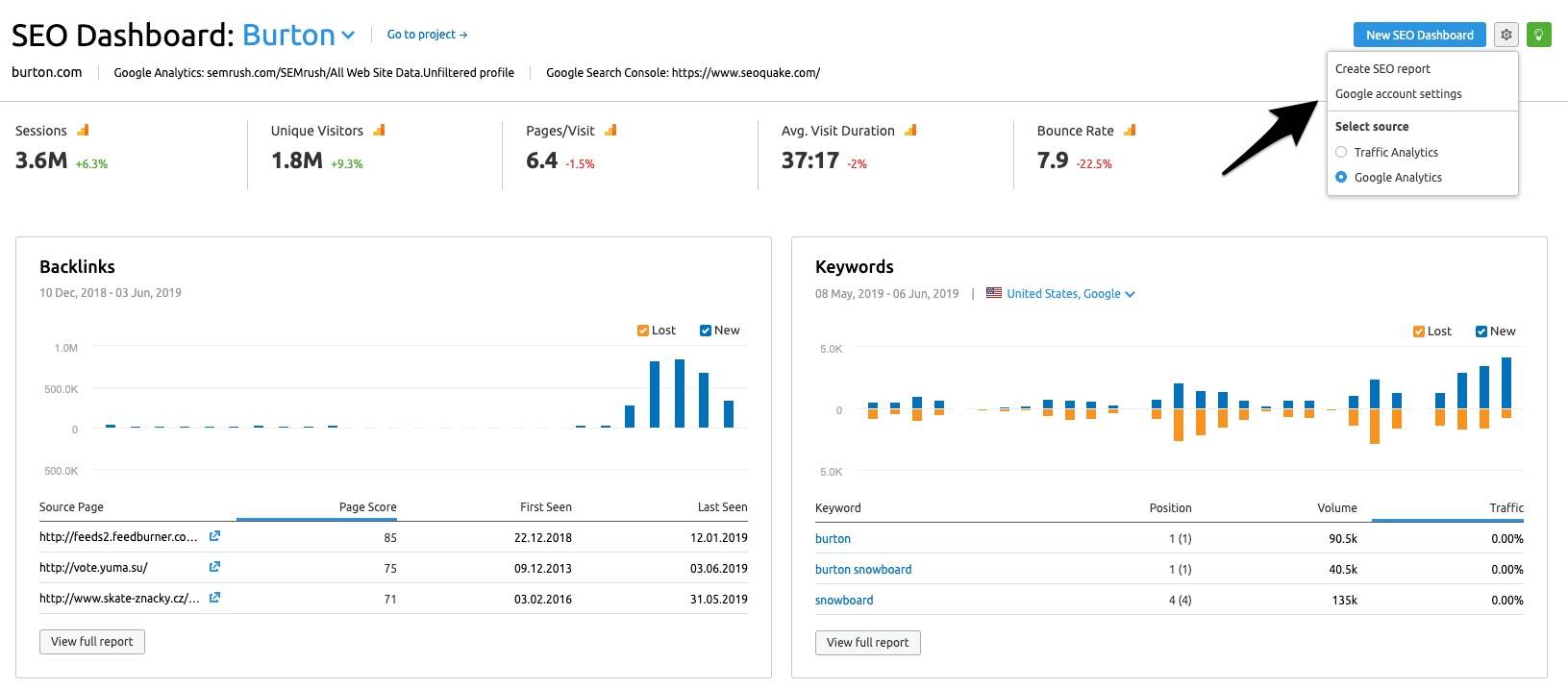The image size is (1568, 688).
Task: Sort keywords by Volume column header
Action: (x=1337, y=508)
